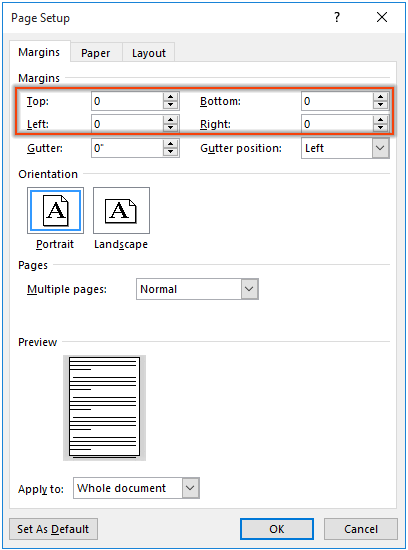Image resolution: width=408 pixels, height=550 pixels.
Task: Increase the Gutter value with up arrow
Action: (x=171, y=144)
